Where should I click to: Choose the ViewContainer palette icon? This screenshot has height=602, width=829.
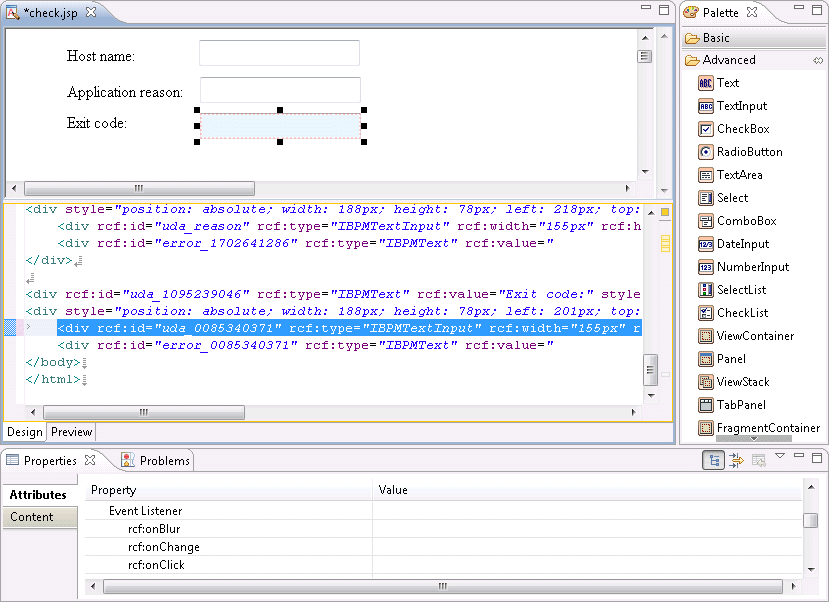[x=705, y=336]
